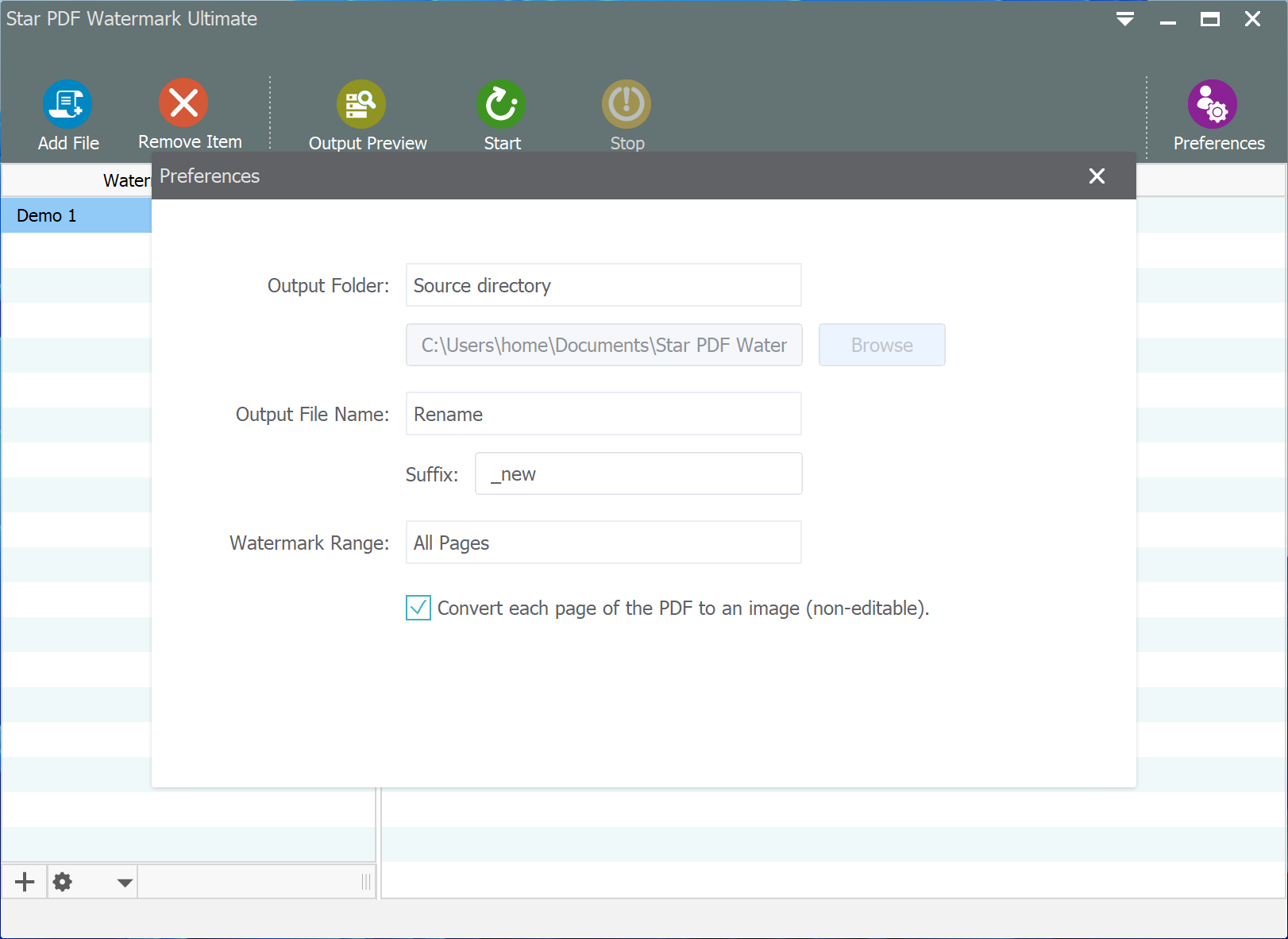Toggle convert each page to image checkbox

[418, 608]
